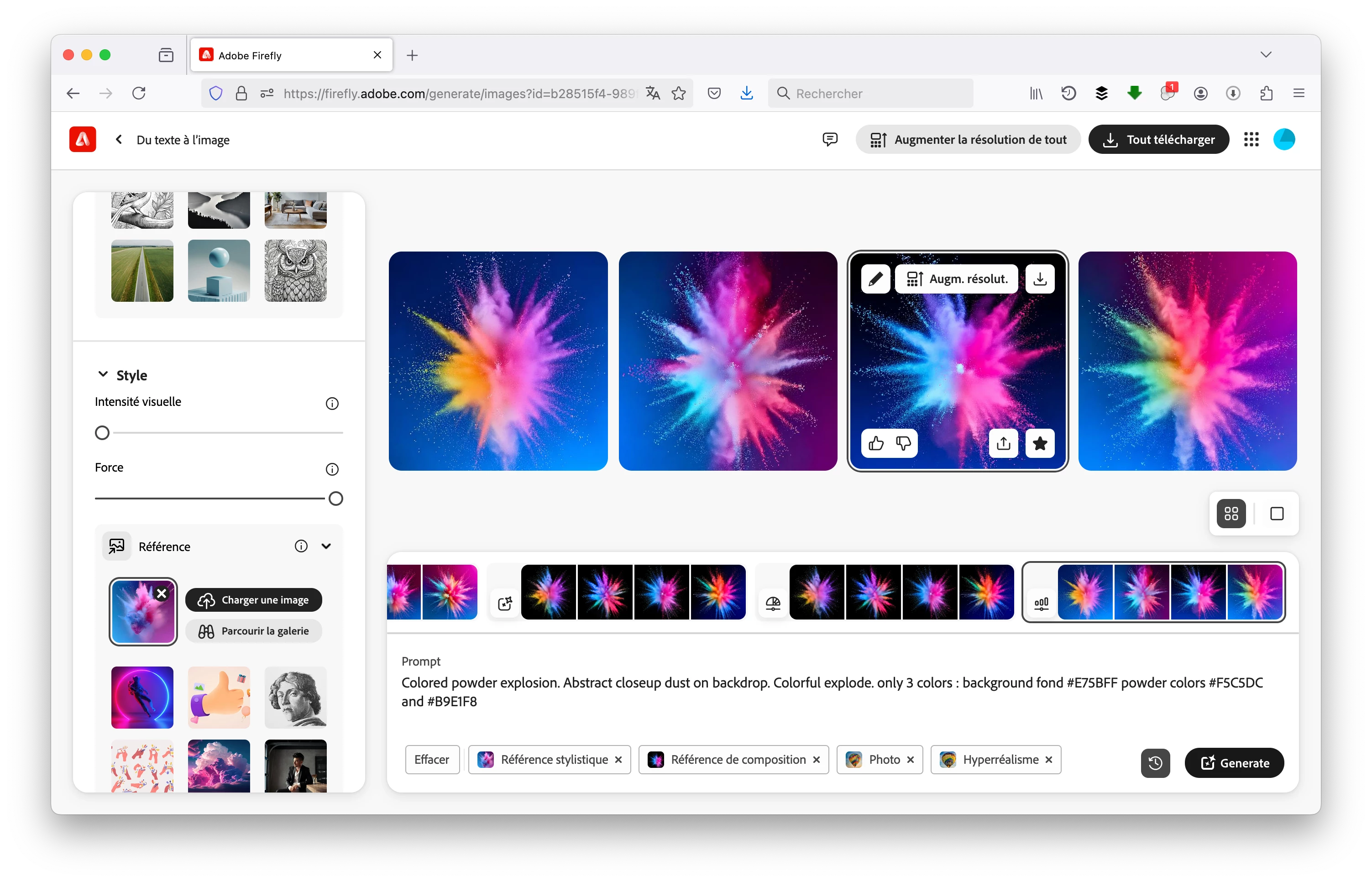Open the Firefox tab list dropdown arrow
1372x882 pixels.
1266,55
